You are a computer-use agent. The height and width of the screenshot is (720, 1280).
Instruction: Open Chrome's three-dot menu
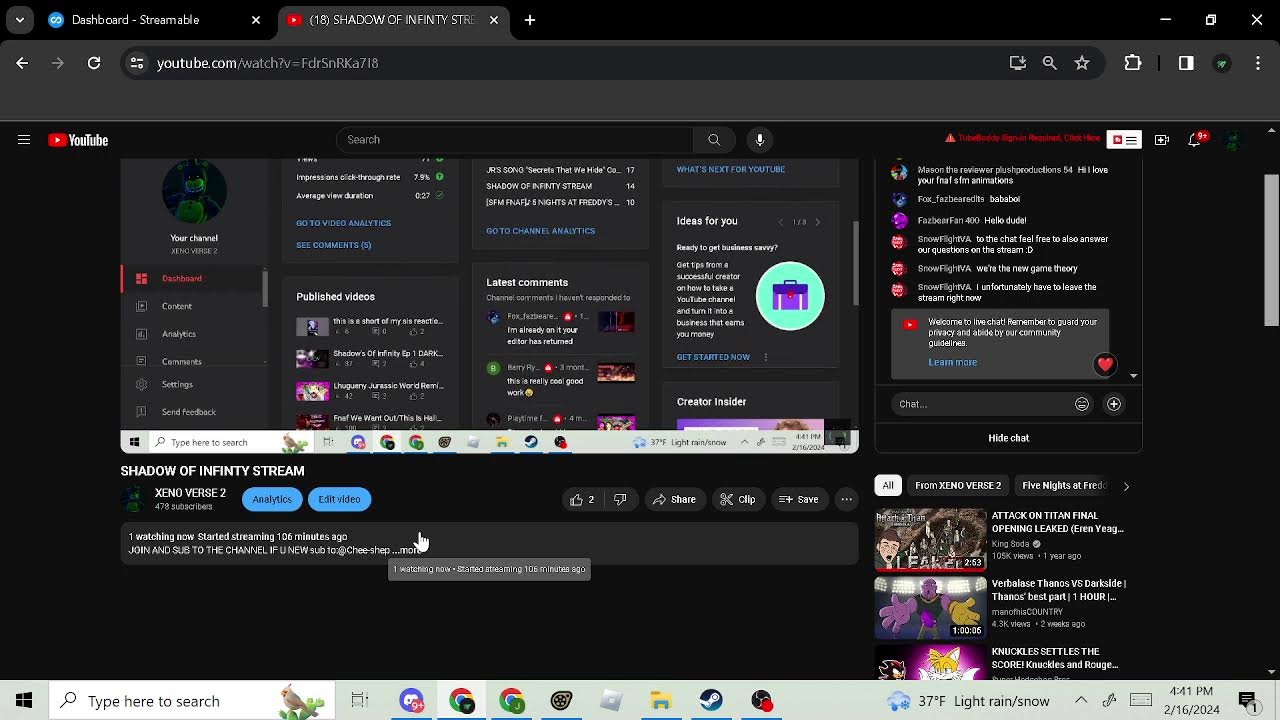(1256, 63)
